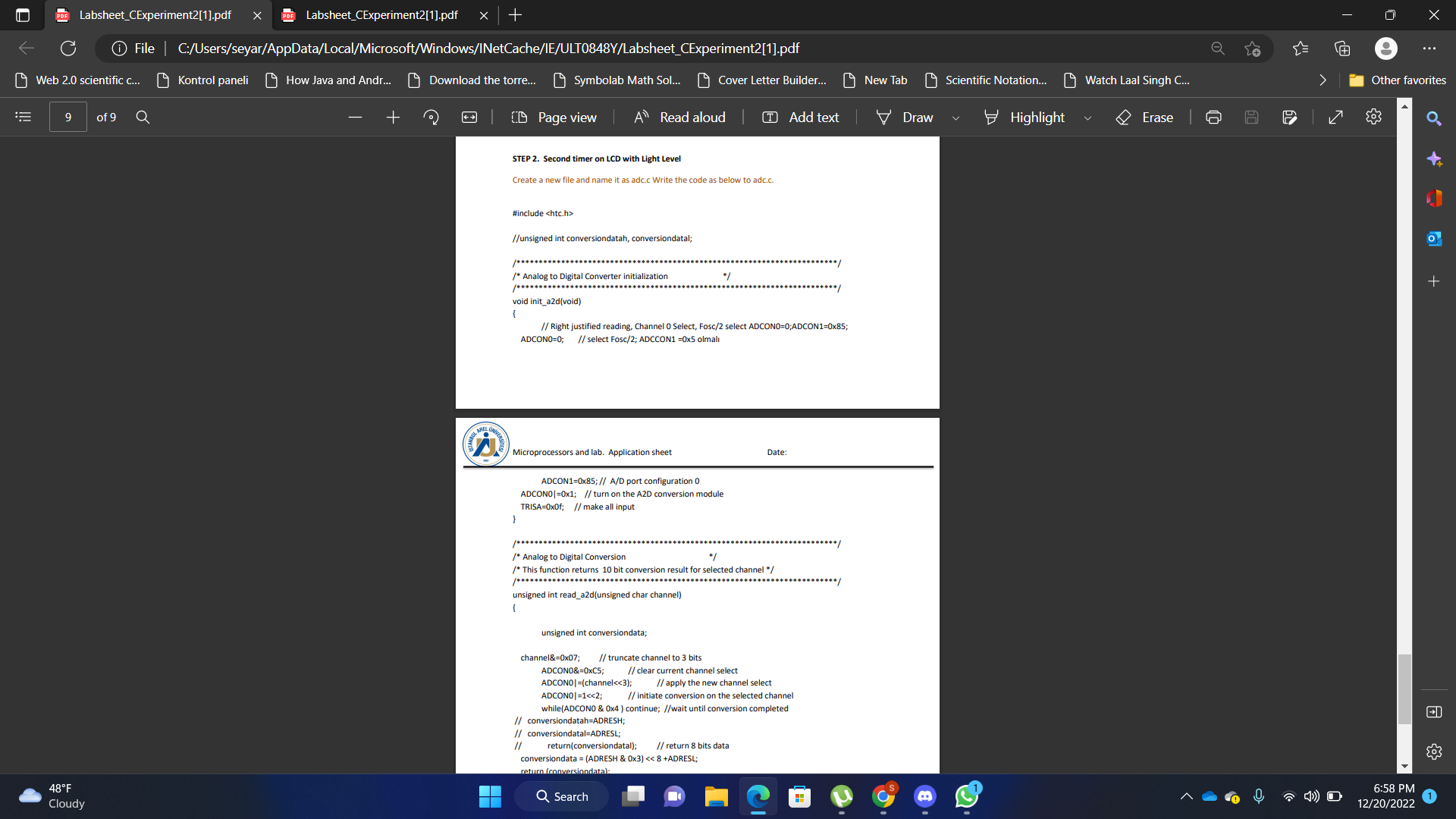Screen dimensions: 1456x819
Task: Open the Table of contents sidebar
Action: coord(24,117)
